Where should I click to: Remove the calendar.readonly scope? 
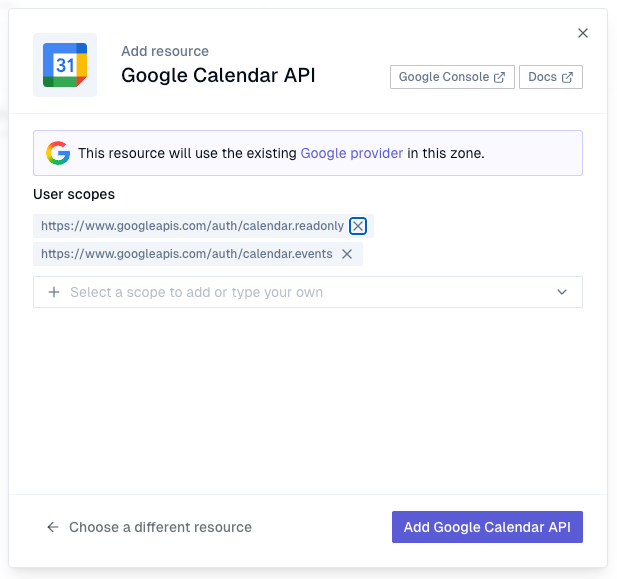pos(358,226)
